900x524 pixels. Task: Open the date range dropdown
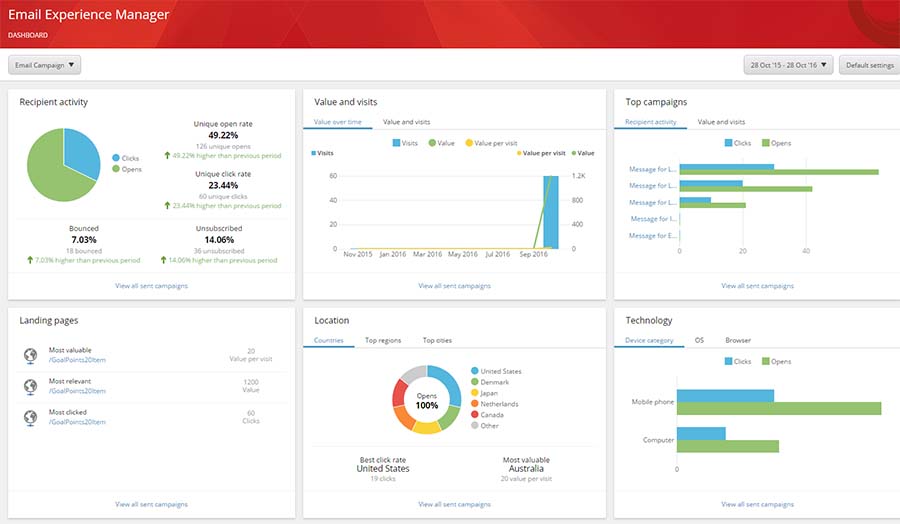pyautogui.click(x=788, y=65)
